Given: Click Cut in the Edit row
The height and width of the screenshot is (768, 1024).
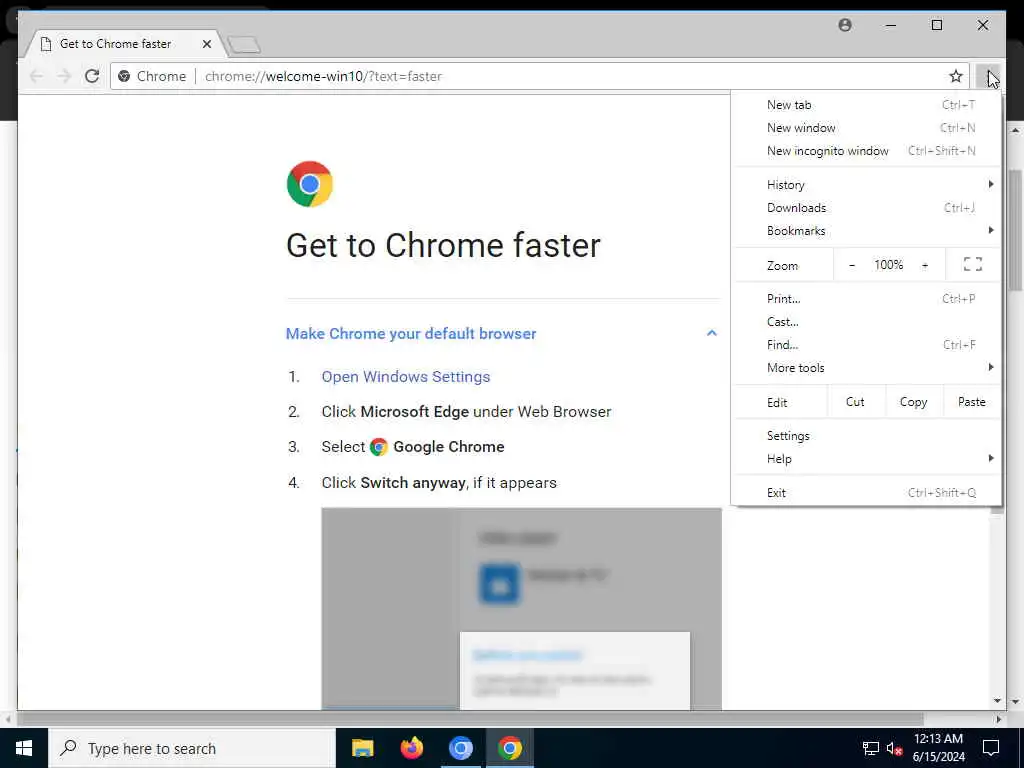Looking at the screenshot, I should click(x=856, y=402).
